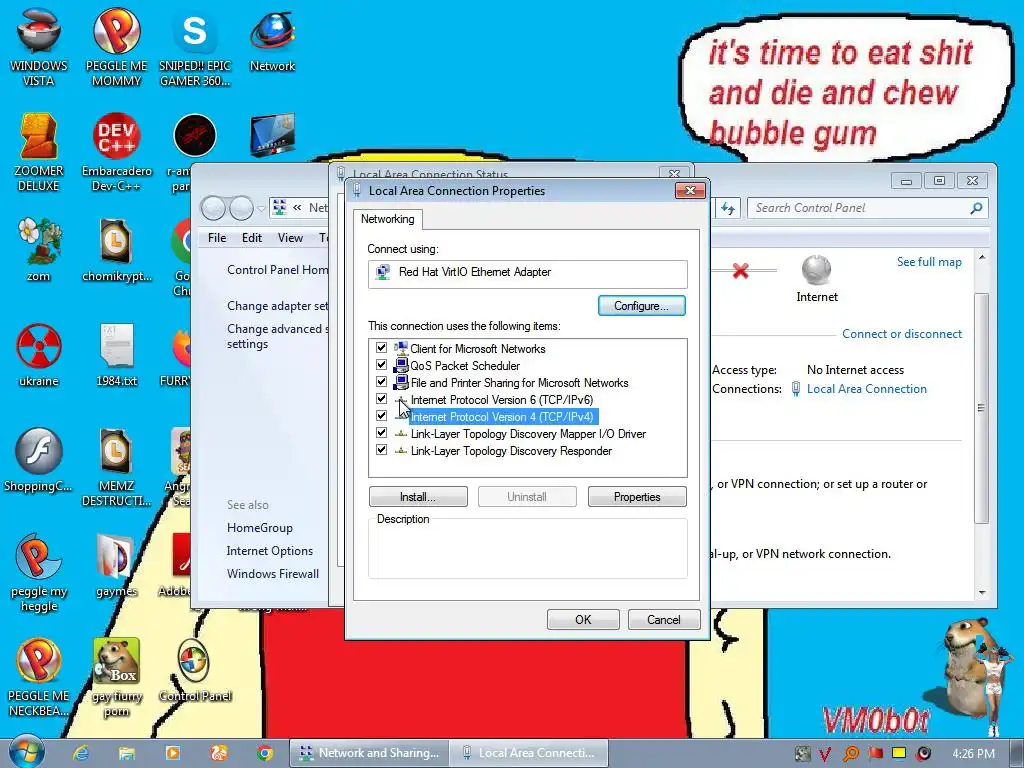Open the See full map link

929,262
